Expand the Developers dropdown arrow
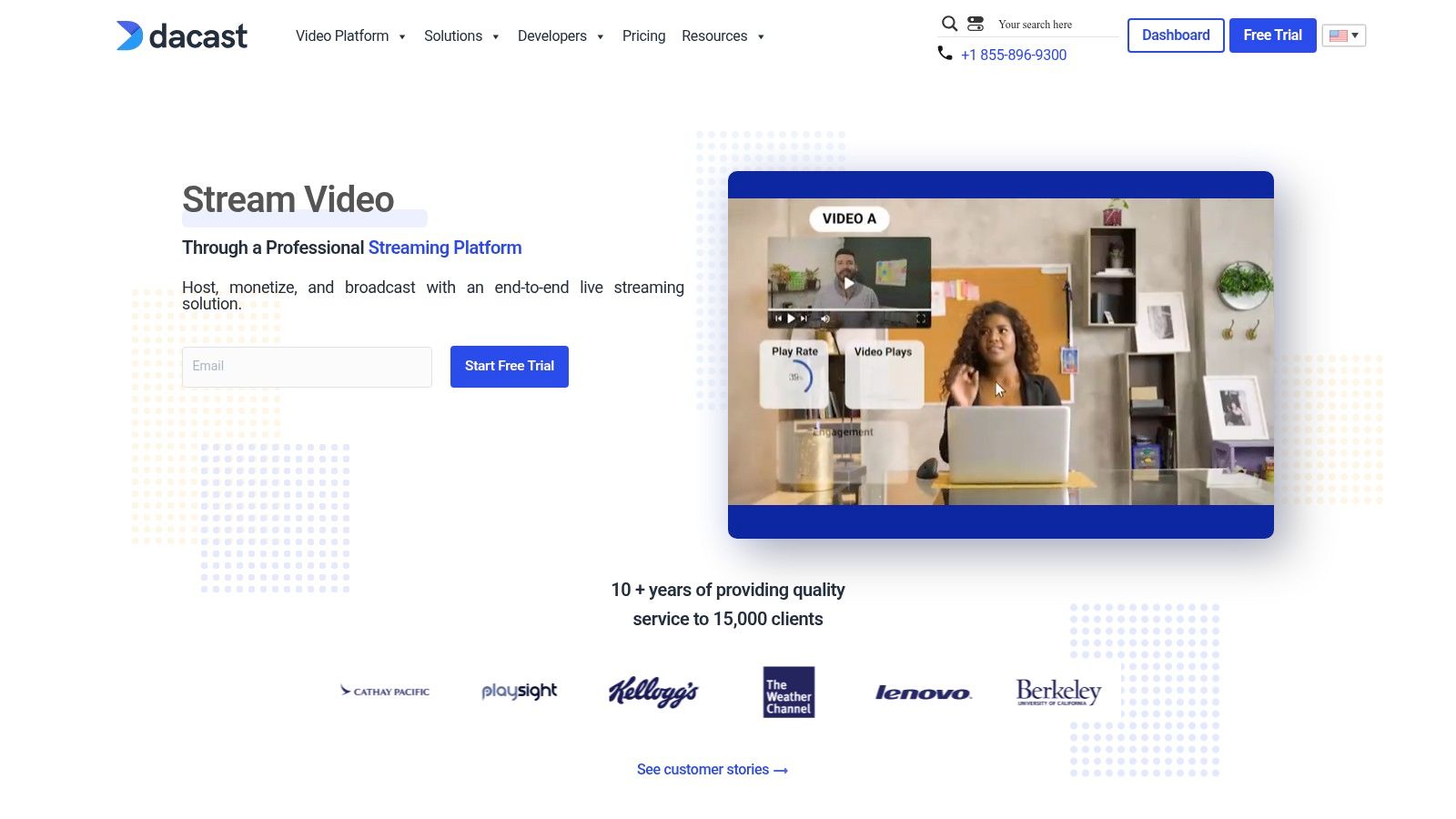The height and width of the screenshot is (819, 1456). coord(601,37)
